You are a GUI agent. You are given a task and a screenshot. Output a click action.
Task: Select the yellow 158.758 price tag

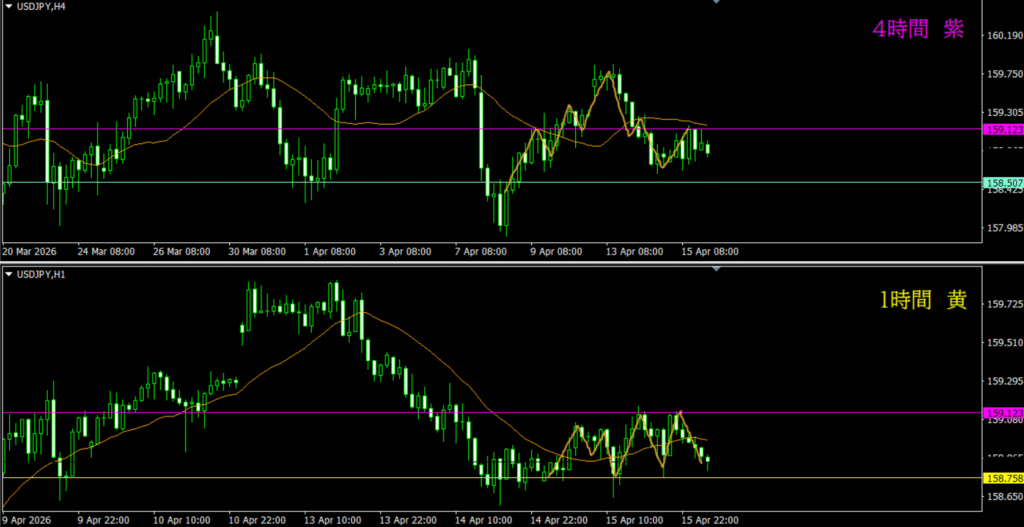(x=1003, y=478)
